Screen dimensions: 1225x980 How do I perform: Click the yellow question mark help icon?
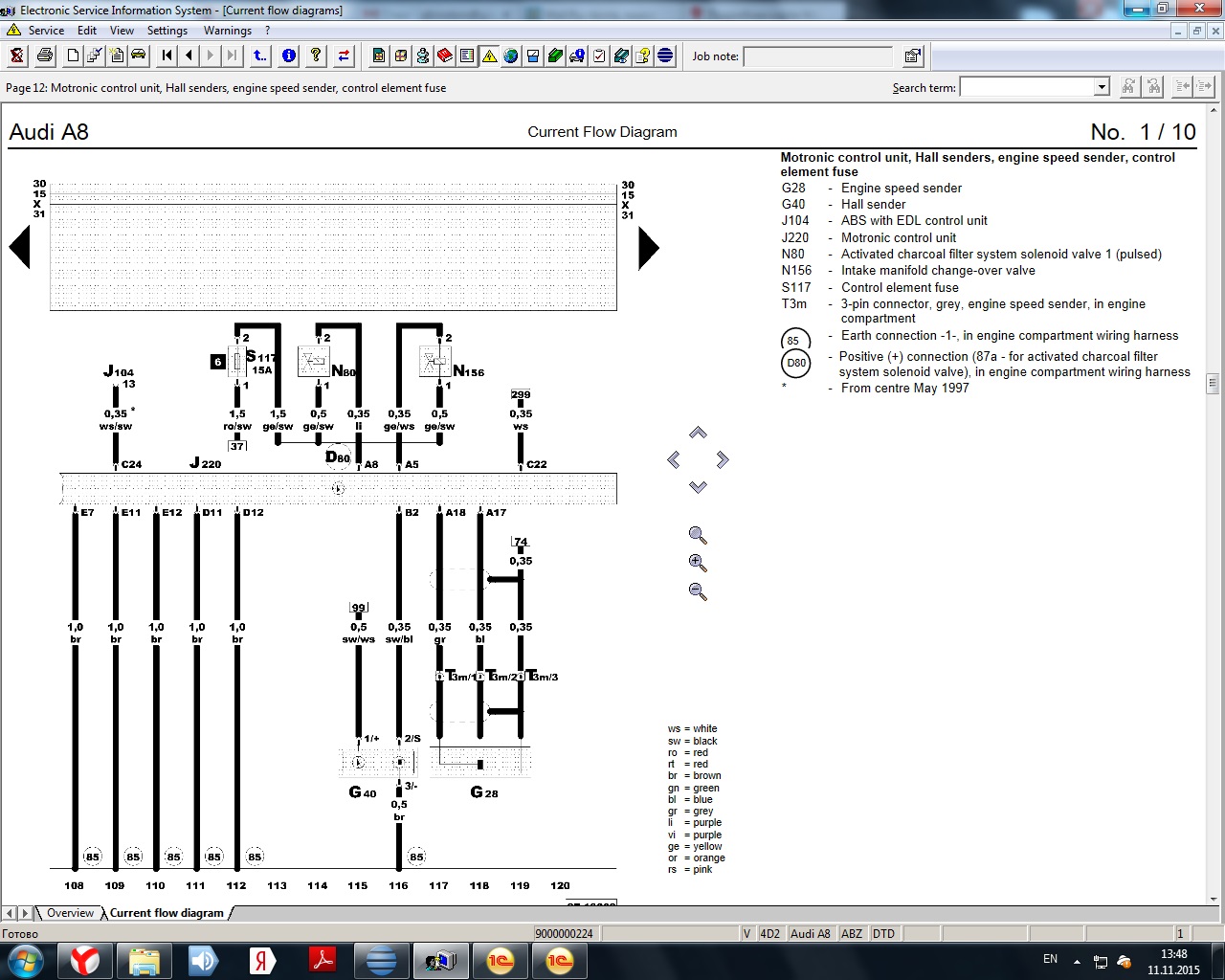316,56
